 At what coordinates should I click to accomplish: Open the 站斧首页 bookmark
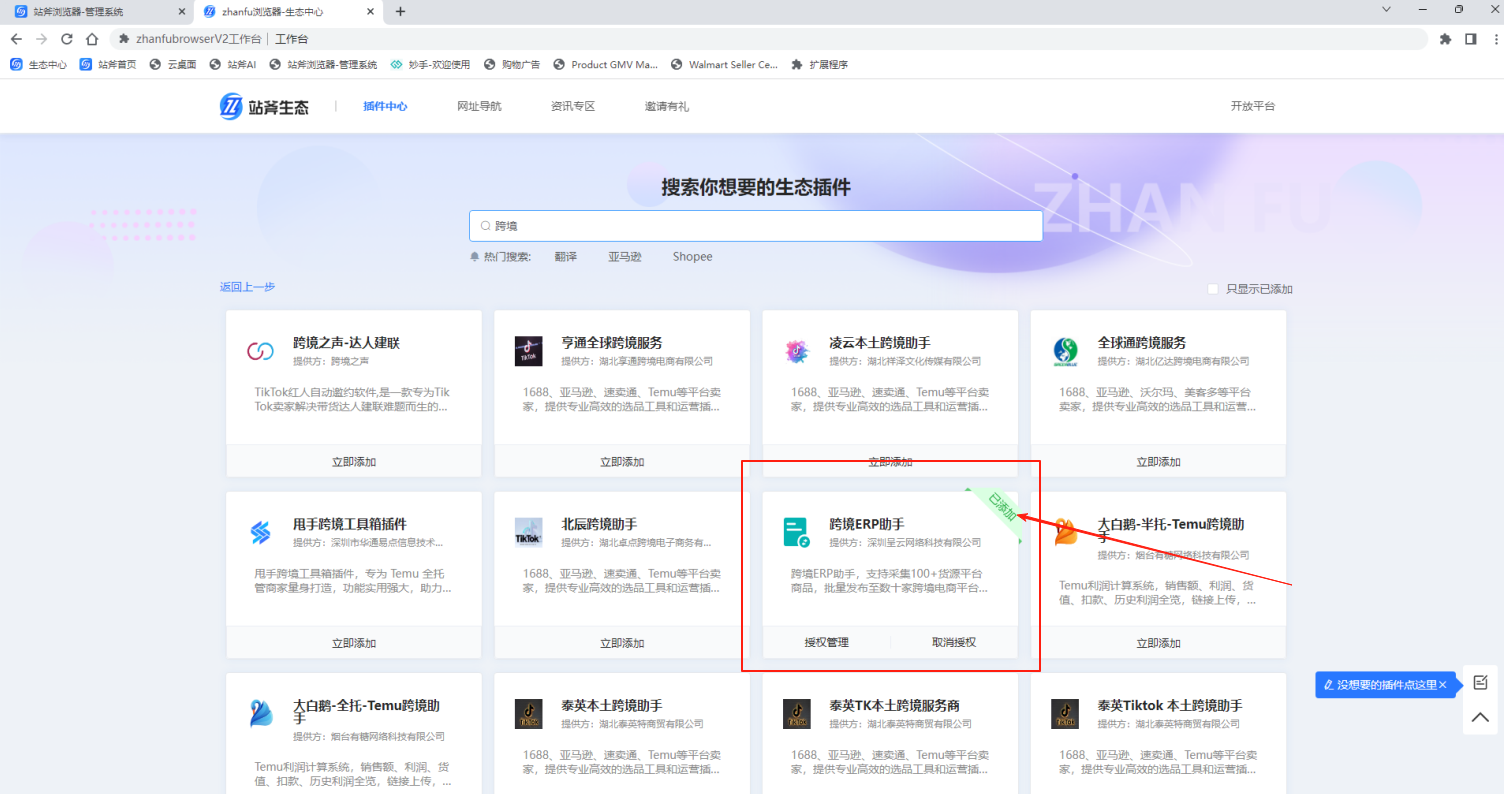pyautogui.click(x=108, y=64)
